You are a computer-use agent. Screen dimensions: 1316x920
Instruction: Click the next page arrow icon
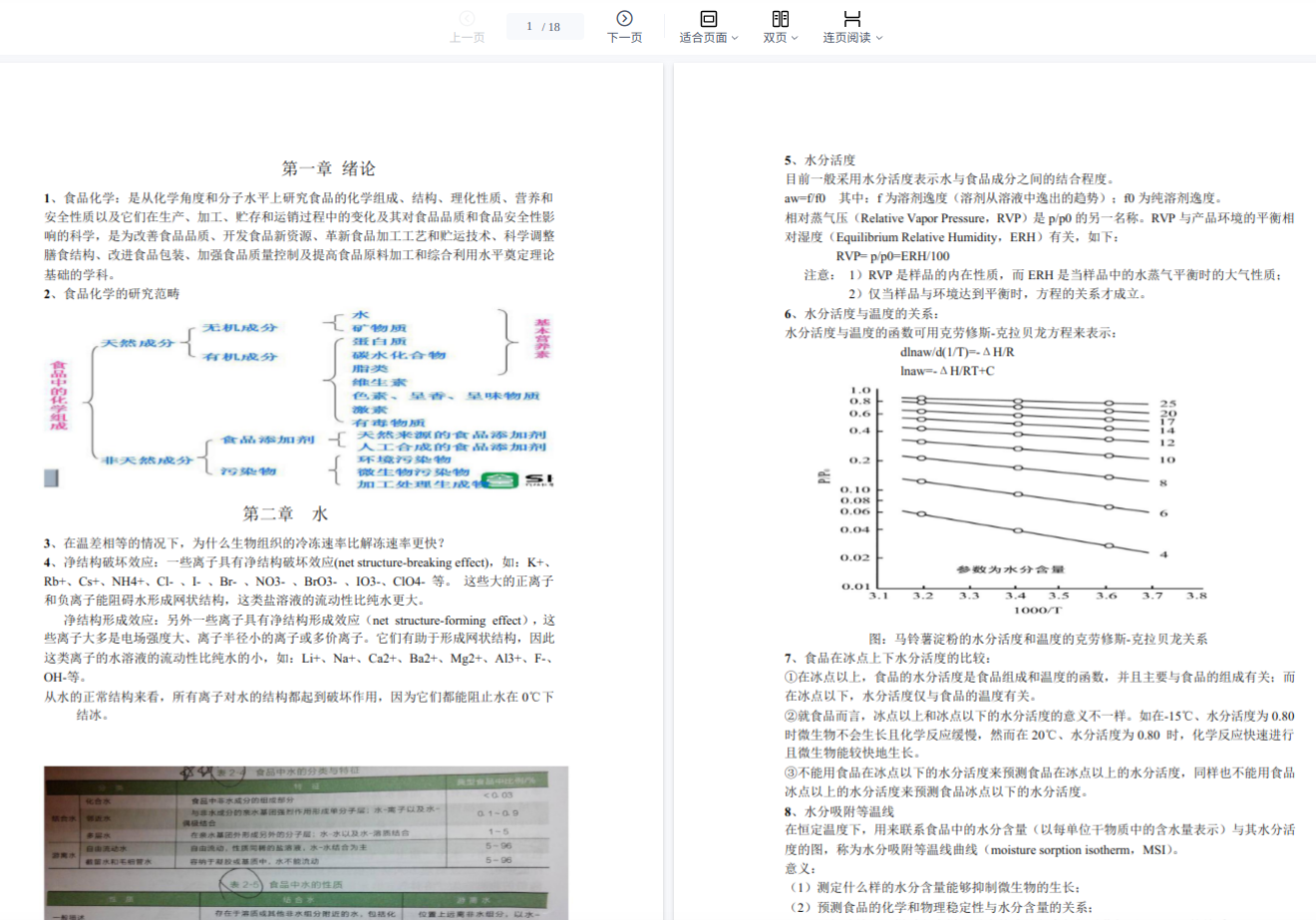point(624,18)
